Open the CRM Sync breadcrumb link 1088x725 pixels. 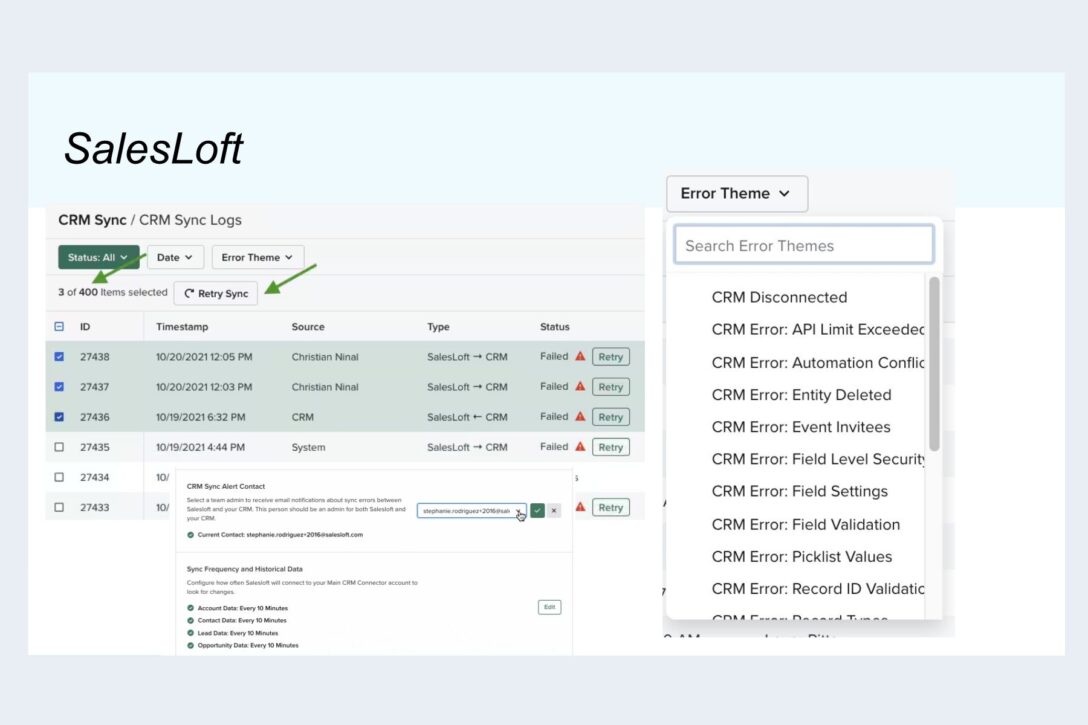coord(92,220)
